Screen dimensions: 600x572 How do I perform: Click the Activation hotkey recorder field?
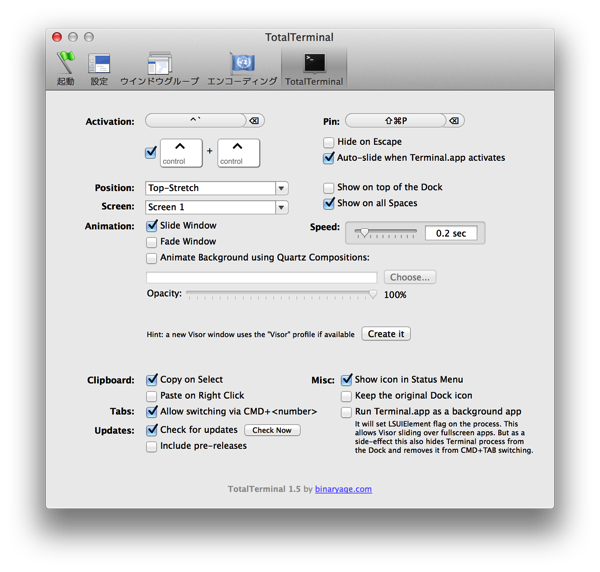(196, 121)
